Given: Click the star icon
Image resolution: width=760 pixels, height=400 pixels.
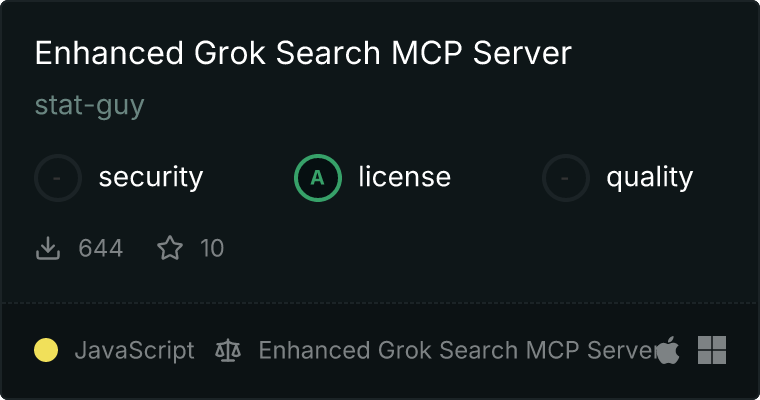Looking at the screenshot, I should pos(170,248).
